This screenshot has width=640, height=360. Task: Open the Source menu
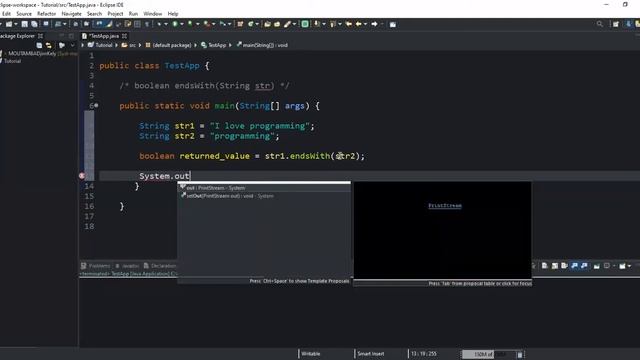[24, 14]
